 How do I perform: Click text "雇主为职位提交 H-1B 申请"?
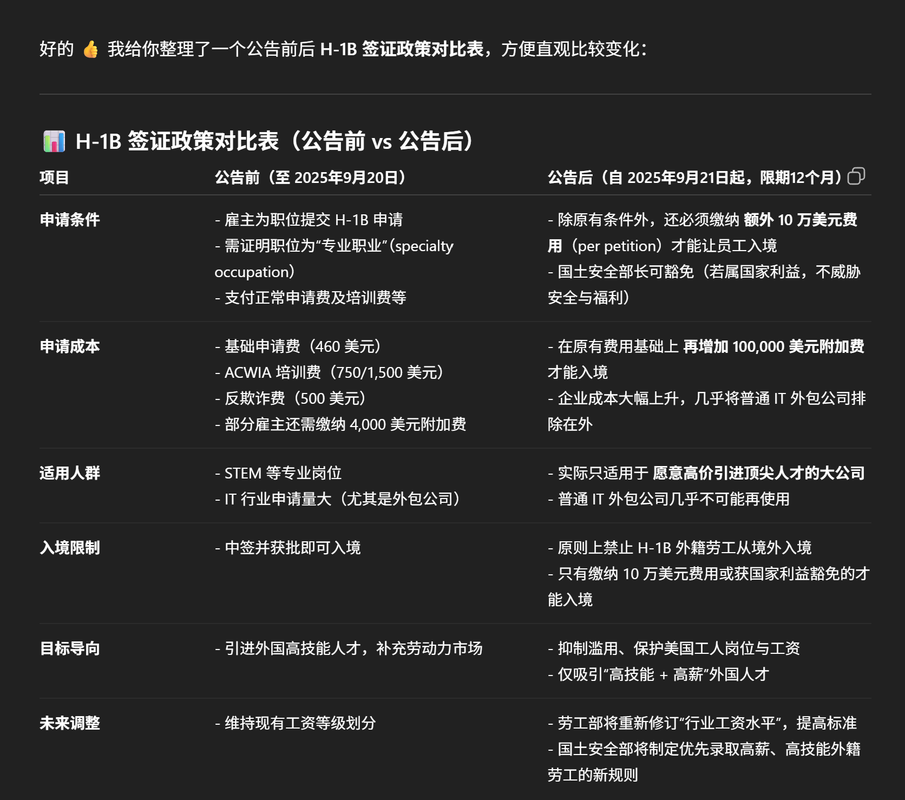tap(313, 219)
